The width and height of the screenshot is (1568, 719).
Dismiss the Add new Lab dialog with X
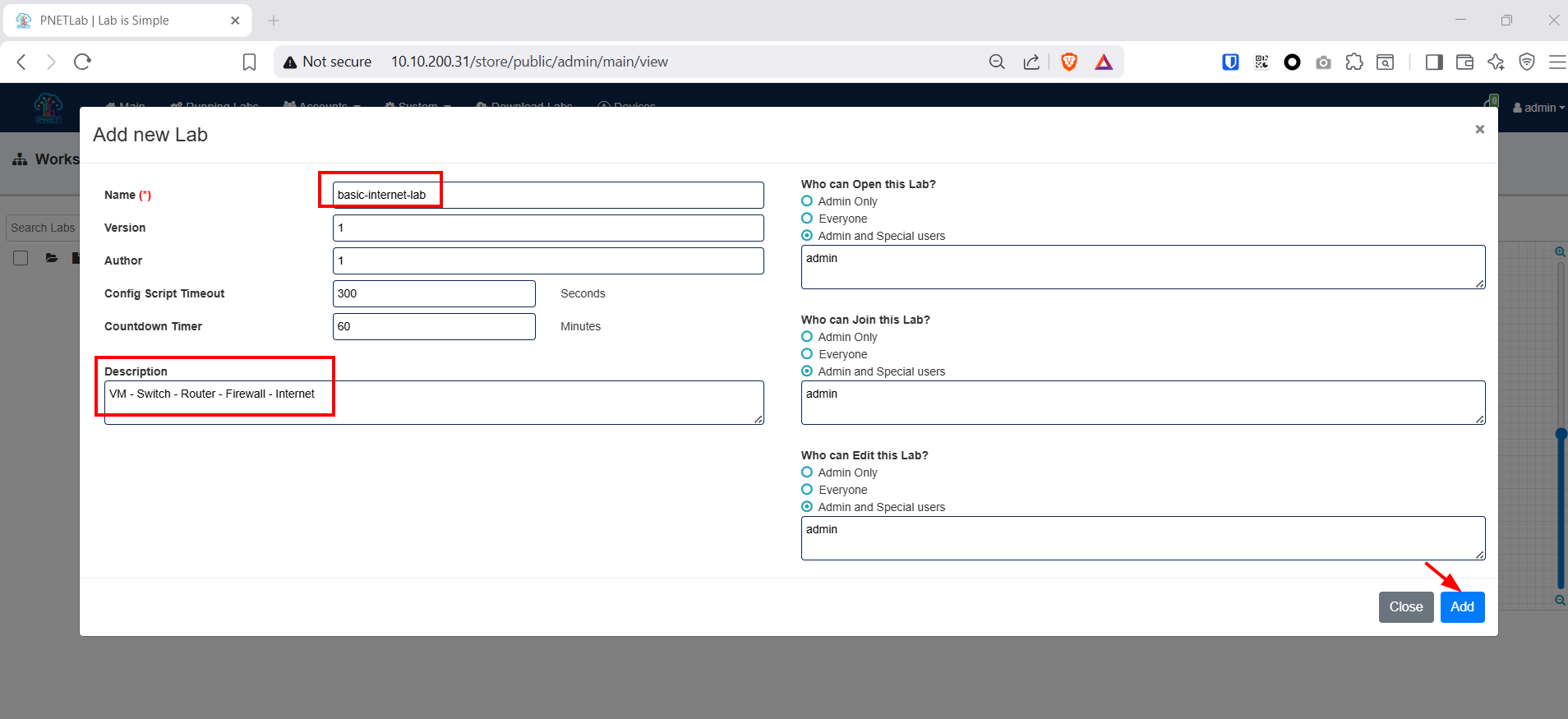pos(1479,129)
